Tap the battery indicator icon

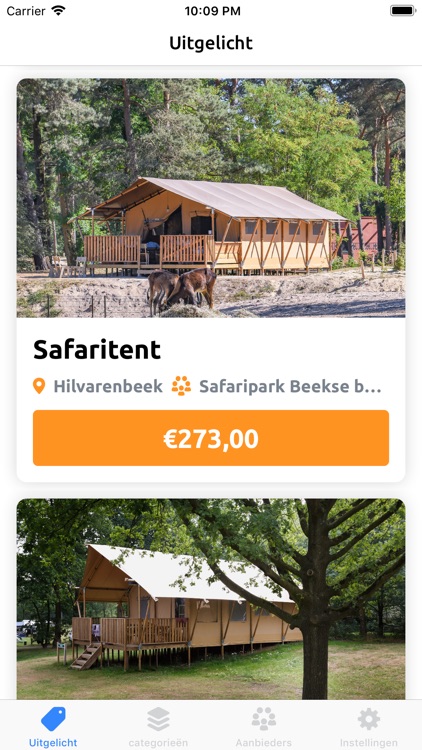click(x=402, y=11)
